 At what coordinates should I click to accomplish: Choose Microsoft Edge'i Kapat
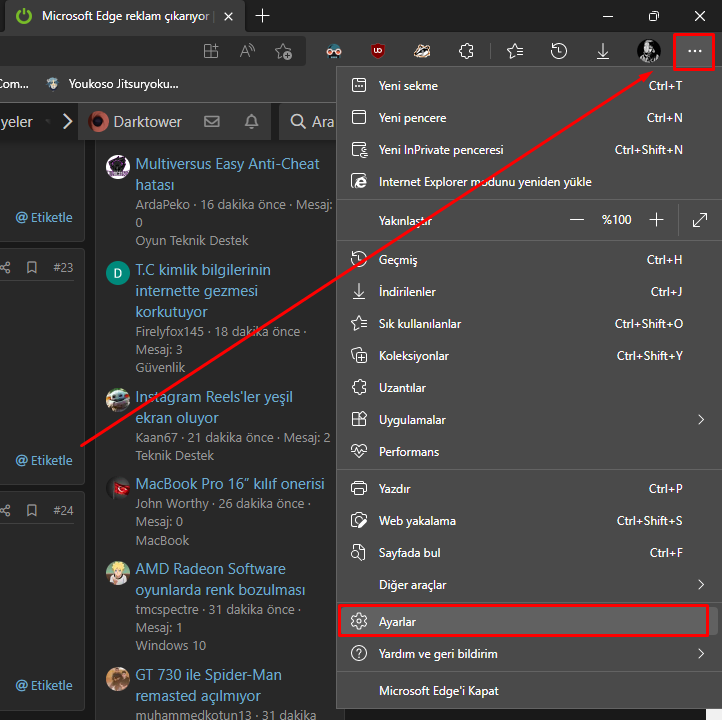click(x=529, y=691)
